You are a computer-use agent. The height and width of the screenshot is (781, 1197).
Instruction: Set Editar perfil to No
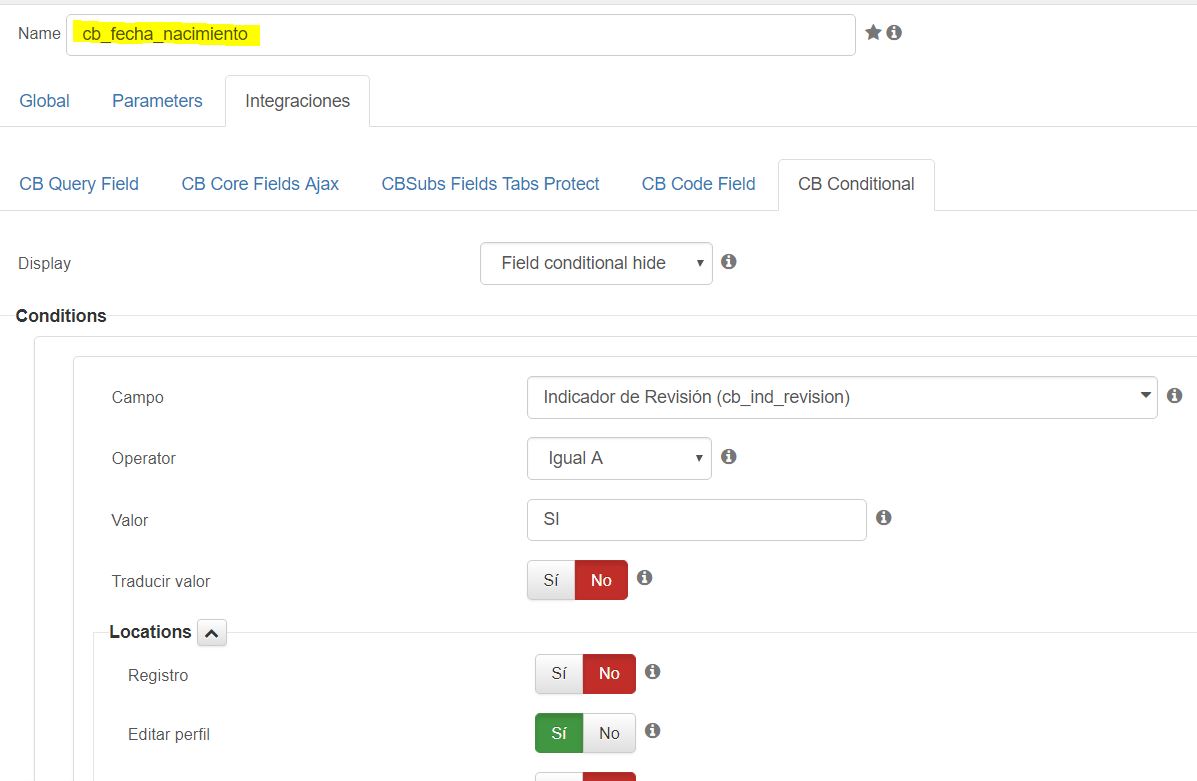pos(609,734)
